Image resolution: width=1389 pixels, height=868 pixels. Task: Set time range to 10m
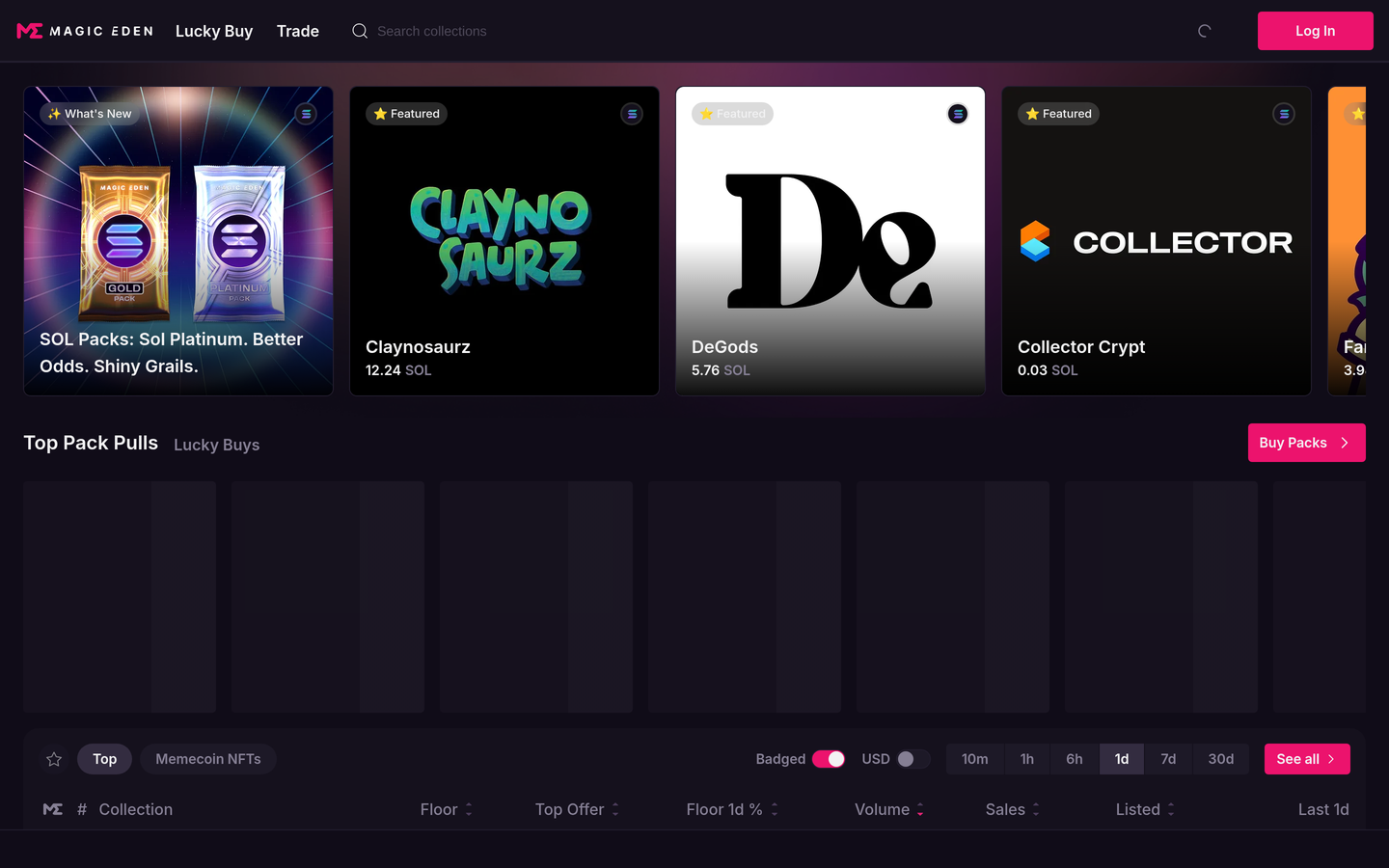[975, 759]
